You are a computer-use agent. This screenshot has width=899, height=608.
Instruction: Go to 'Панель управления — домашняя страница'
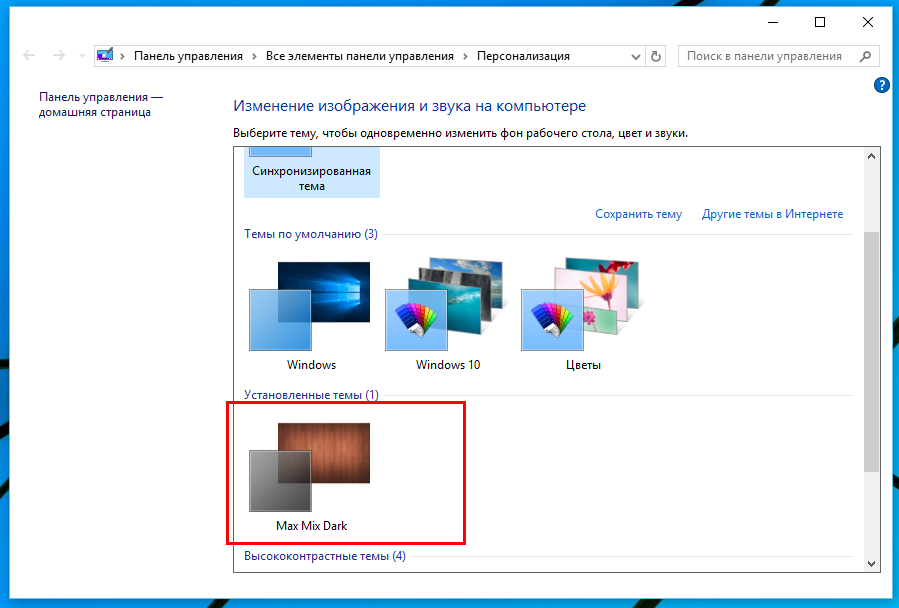pos(101,104)
